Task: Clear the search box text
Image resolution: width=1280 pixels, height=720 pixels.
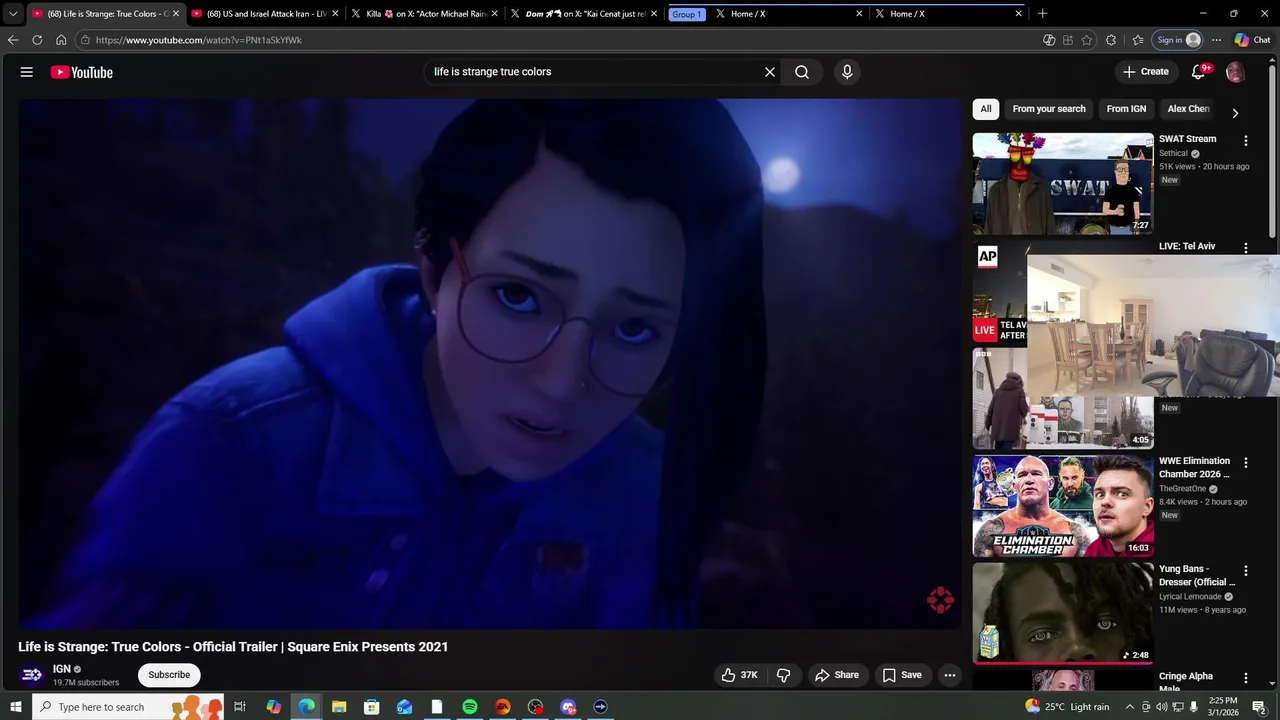Action: 770,72
